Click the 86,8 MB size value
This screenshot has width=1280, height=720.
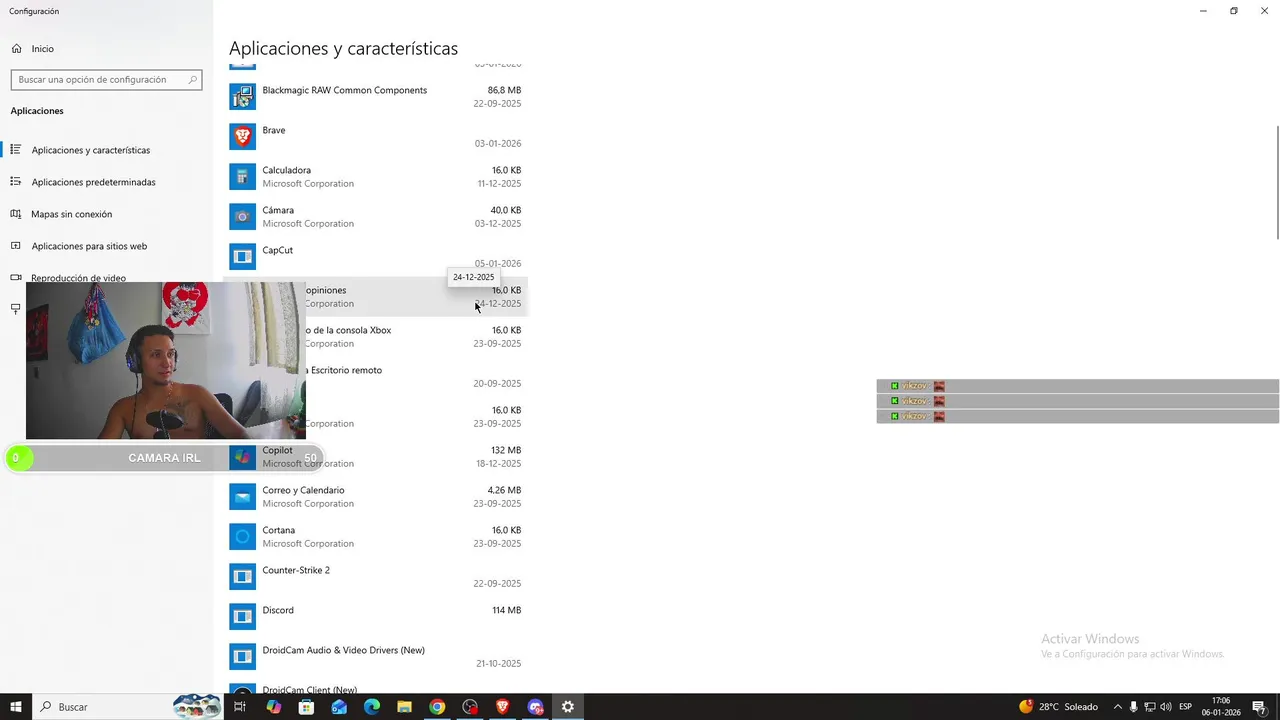(x=504, y=90)
